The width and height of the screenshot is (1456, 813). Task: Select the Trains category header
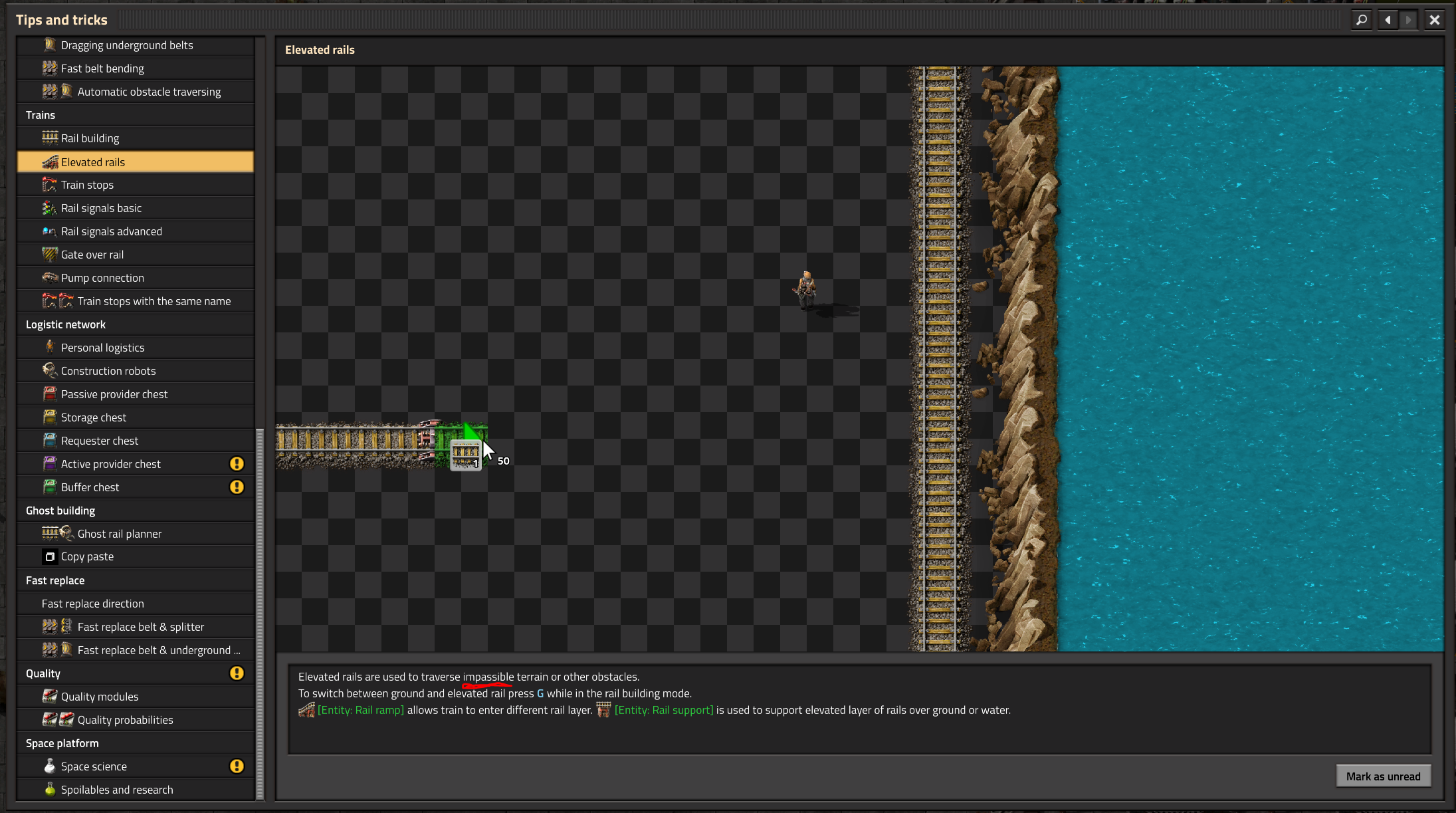41,115
